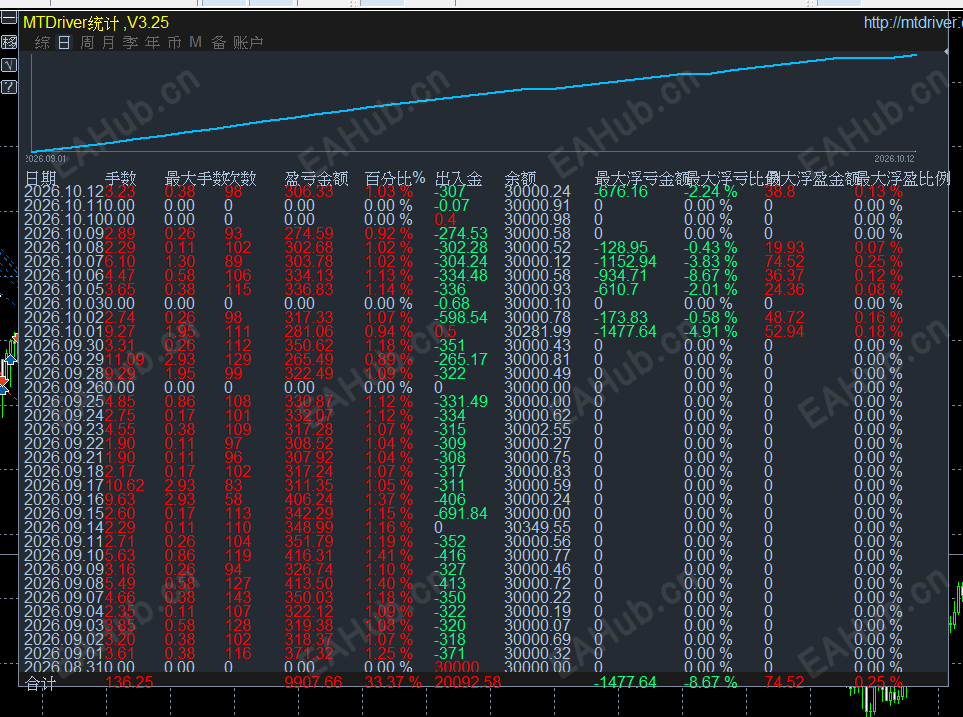Collapse the MTDriver panel with the minus icon

click(9, 18)
